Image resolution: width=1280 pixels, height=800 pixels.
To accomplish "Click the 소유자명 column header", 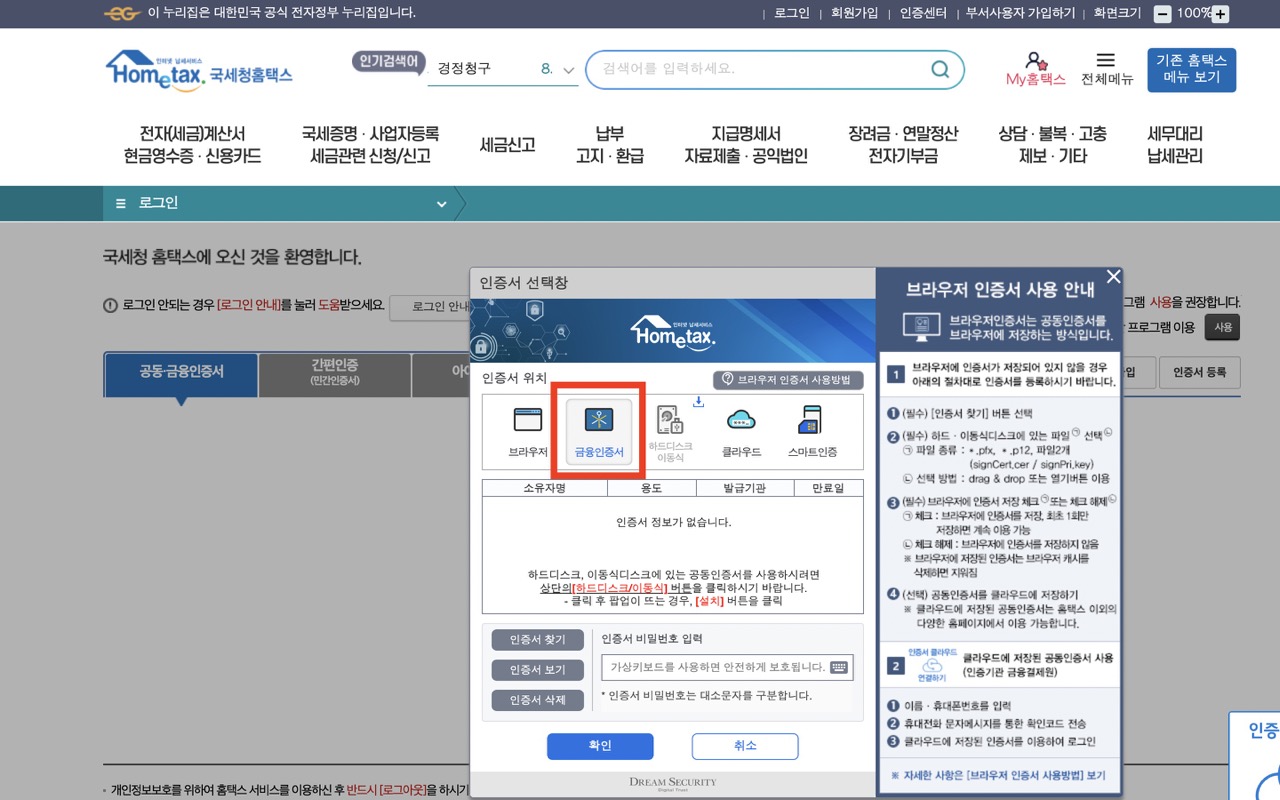I will (545, 488).
